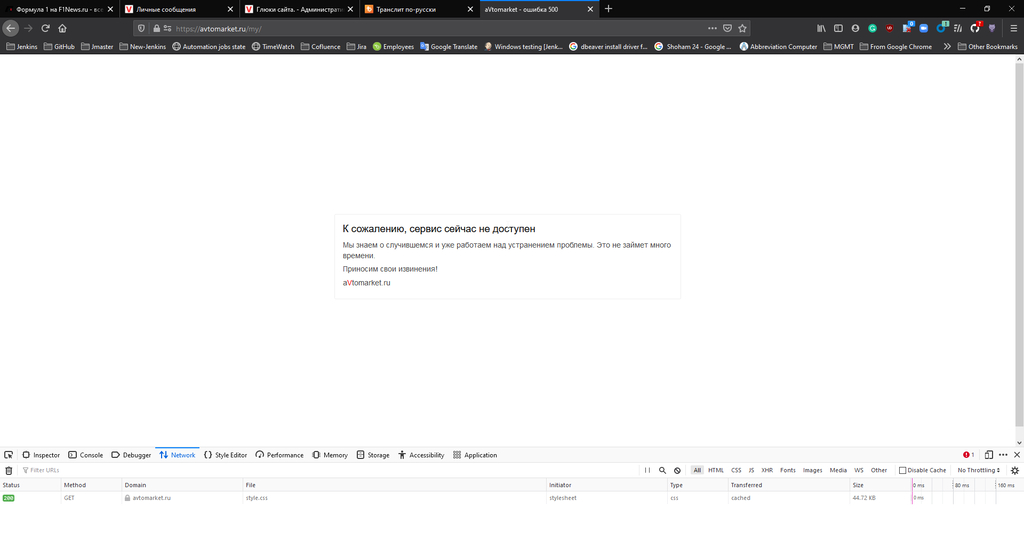Toggle the sidebar view icon
This screenshot has height=550, width=1024.
click(x=838, y=28)
